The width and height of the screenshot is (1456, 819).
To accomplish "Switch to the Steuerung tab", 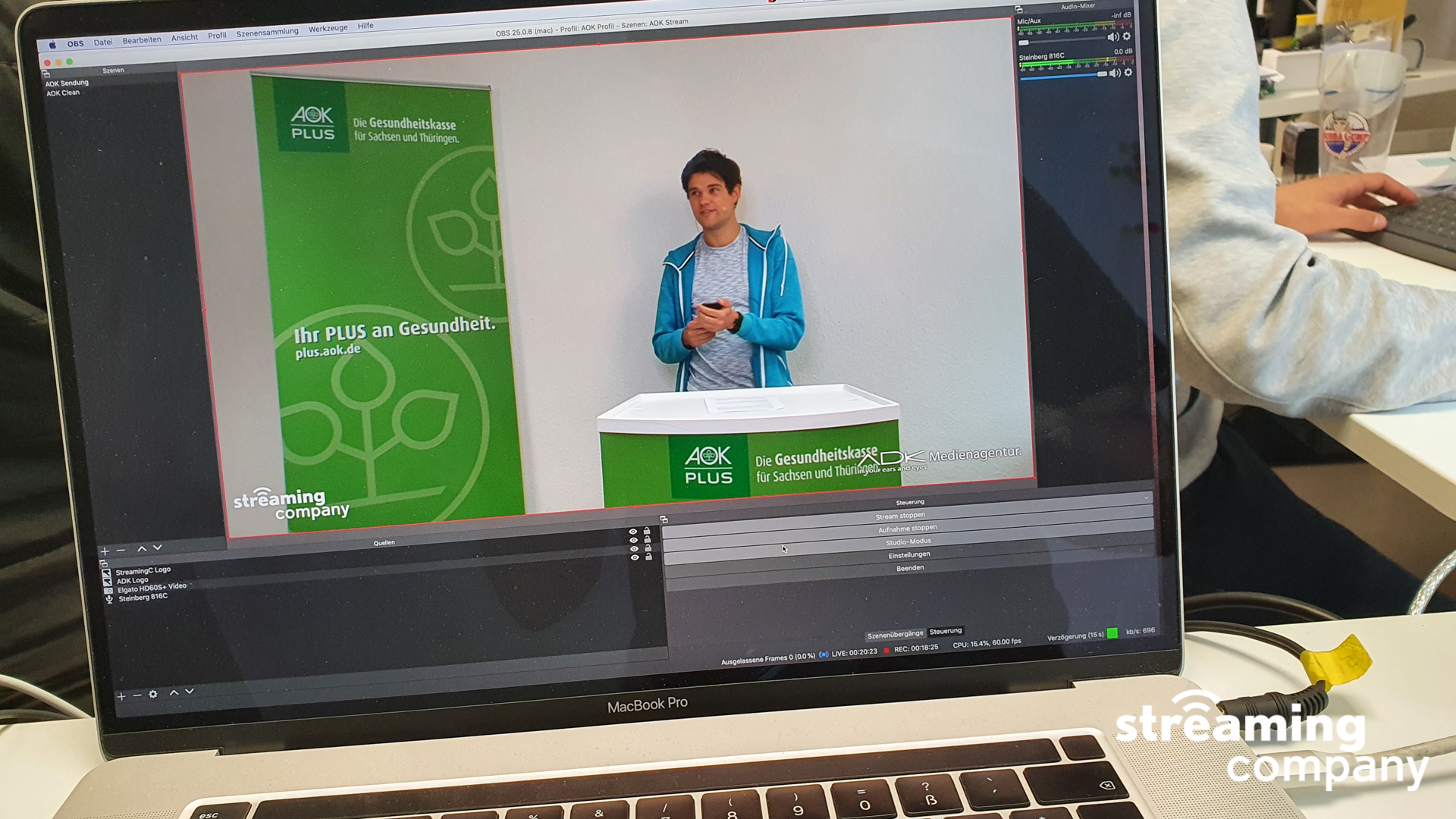I will (x=946, y=631).
